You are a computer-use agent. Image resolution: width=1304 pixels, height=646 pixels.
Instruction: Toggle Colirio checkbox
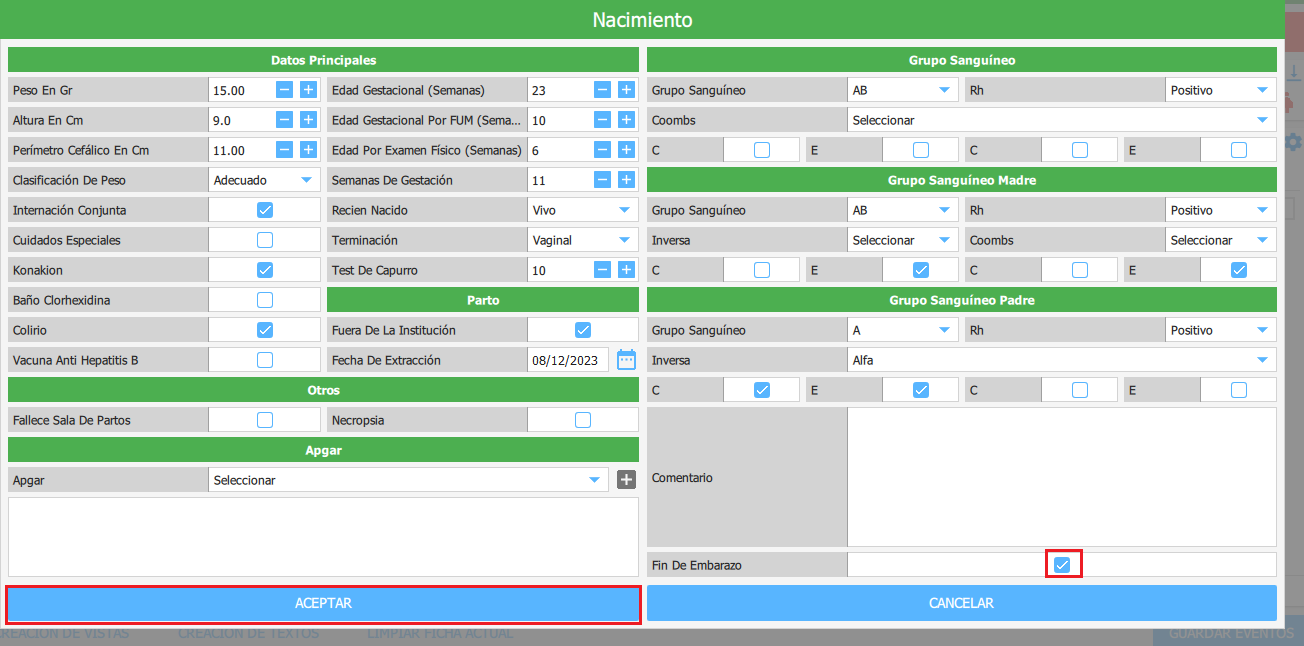pos(265,330)
